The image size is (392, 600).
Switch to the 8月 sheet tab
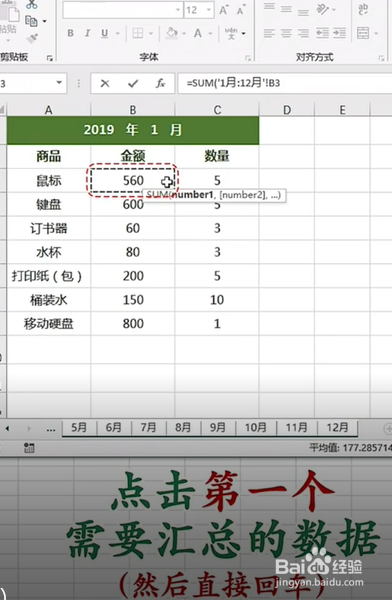tap(183, 427)
